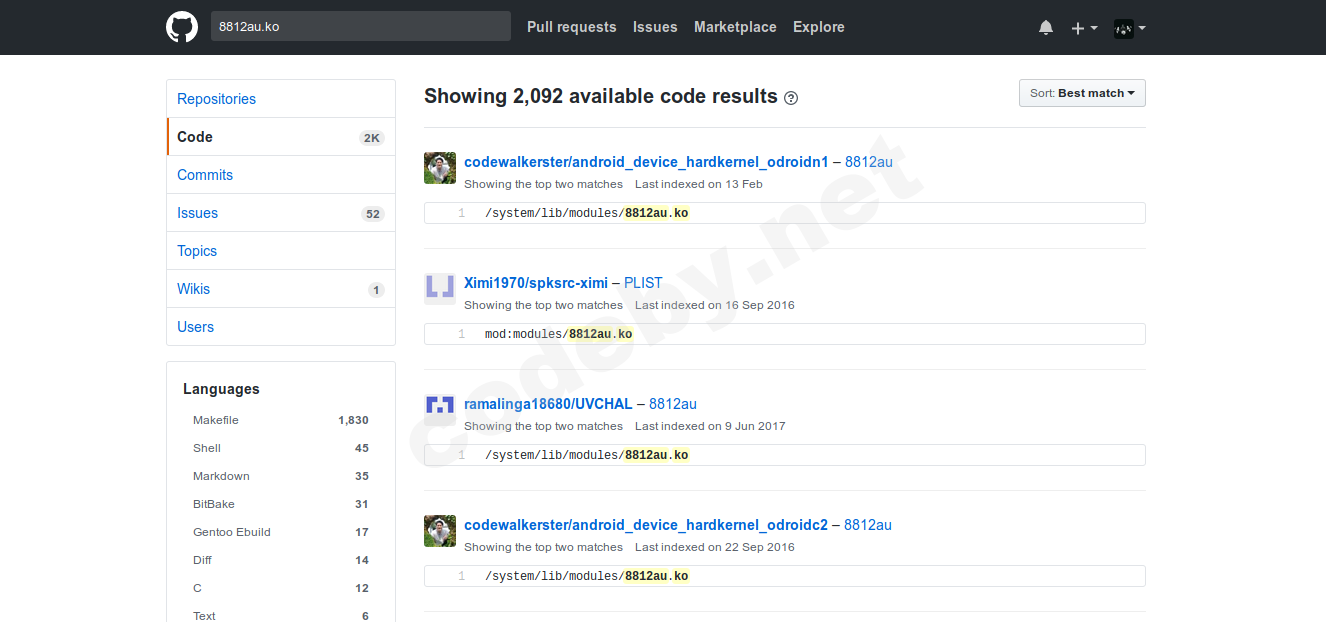Click the avatar beside the odroidc2 result
Image resolution: width=1326 pixels, height=622 pixels.
coord(440,531)
